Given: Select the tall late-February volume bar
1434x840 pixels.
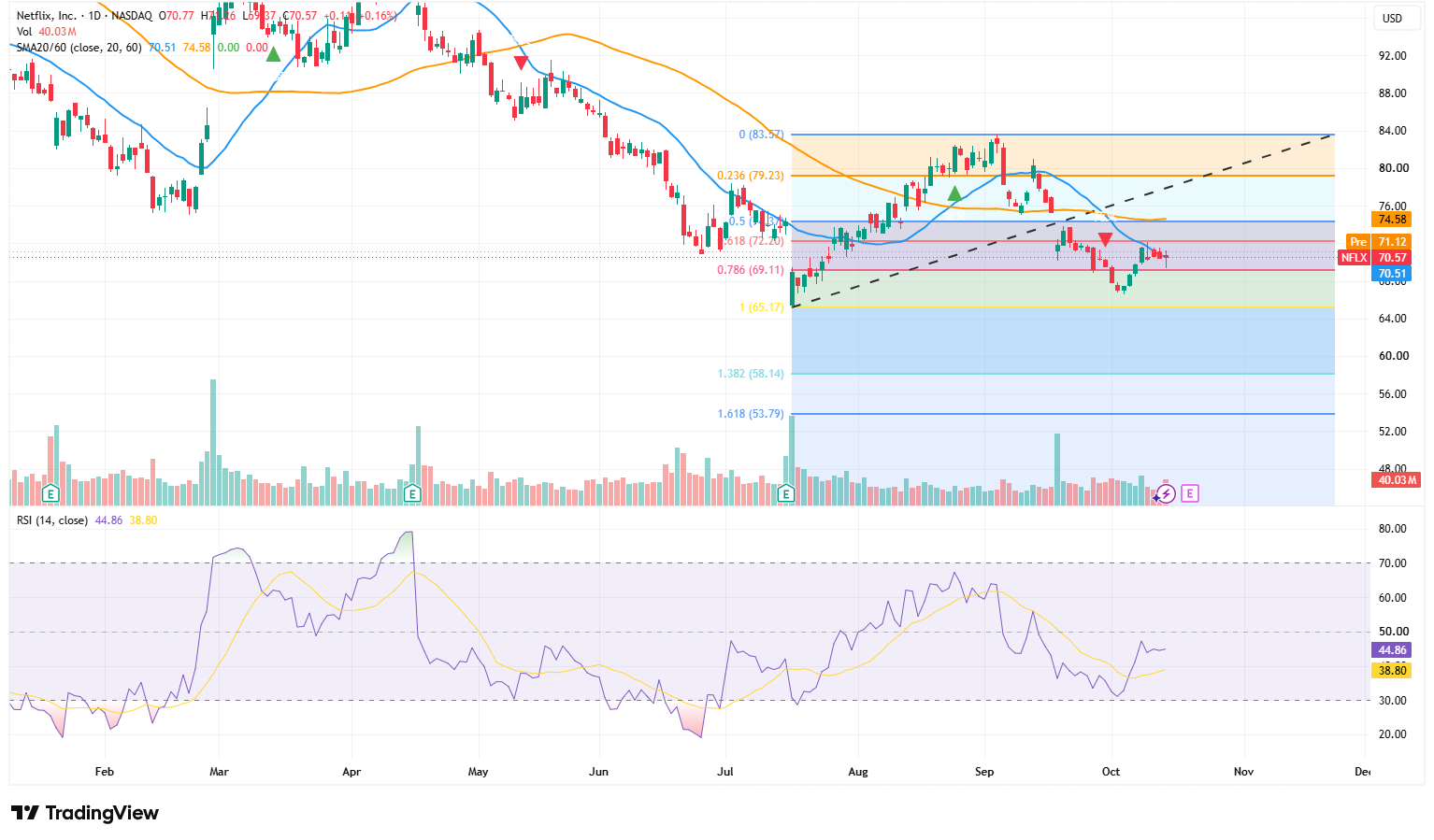Looking at the screenshot, I should (213, 442).
